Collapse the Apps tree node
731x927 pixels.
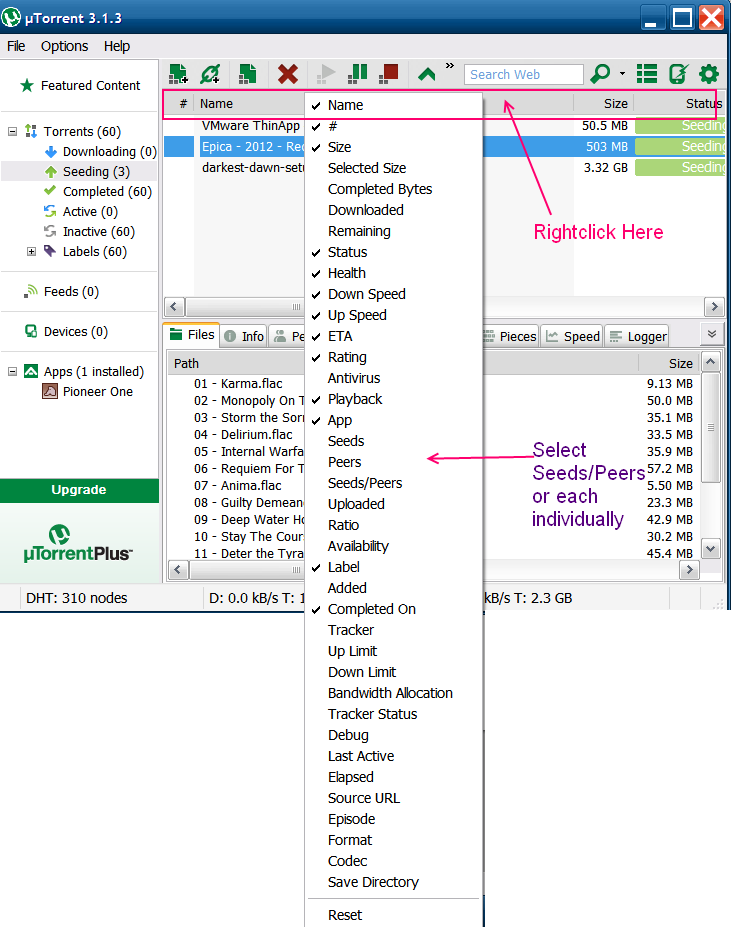coord(12,371)
